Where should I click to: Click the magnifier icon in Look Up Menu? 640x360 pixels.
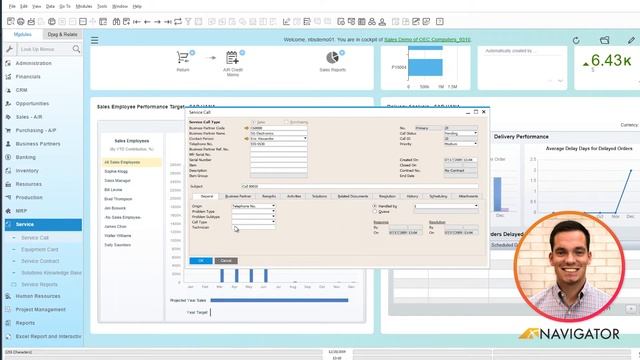tap(76, 49)
